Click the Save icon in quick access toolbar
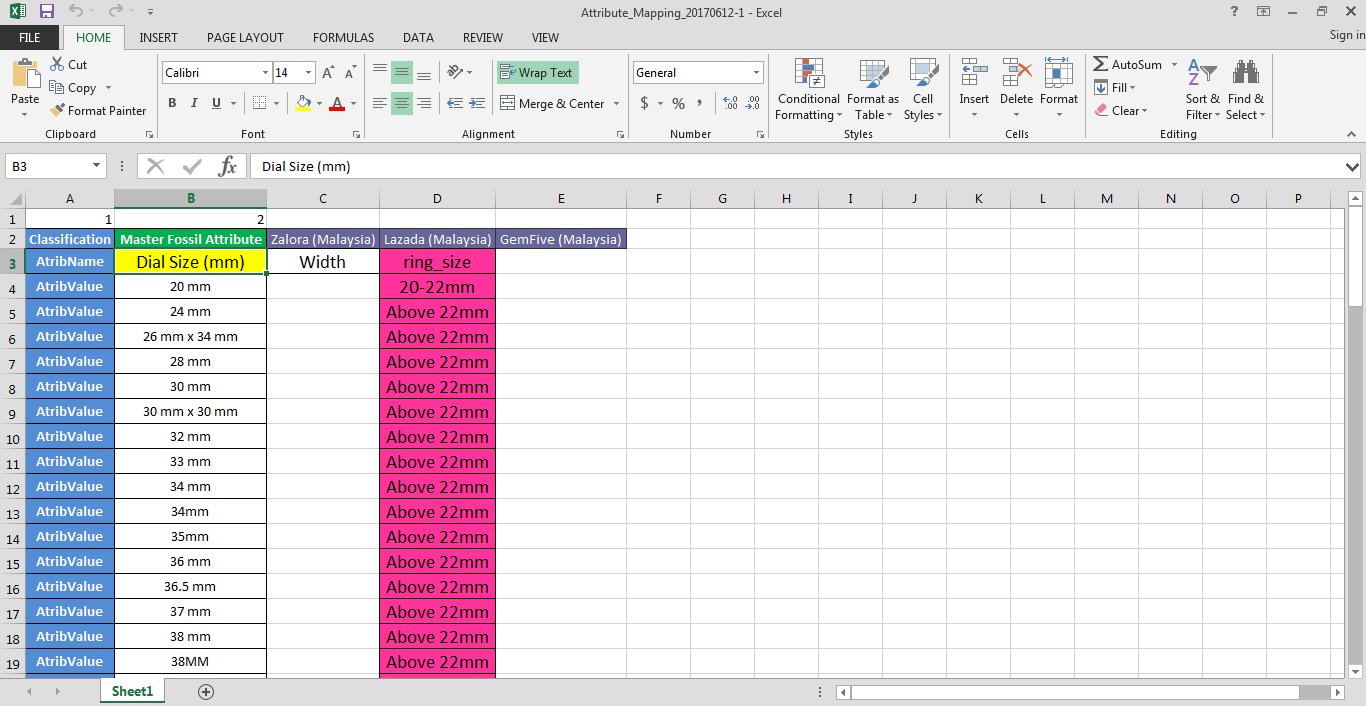The height and width of the screenshot is (706, 1366). tap(47, 12)
